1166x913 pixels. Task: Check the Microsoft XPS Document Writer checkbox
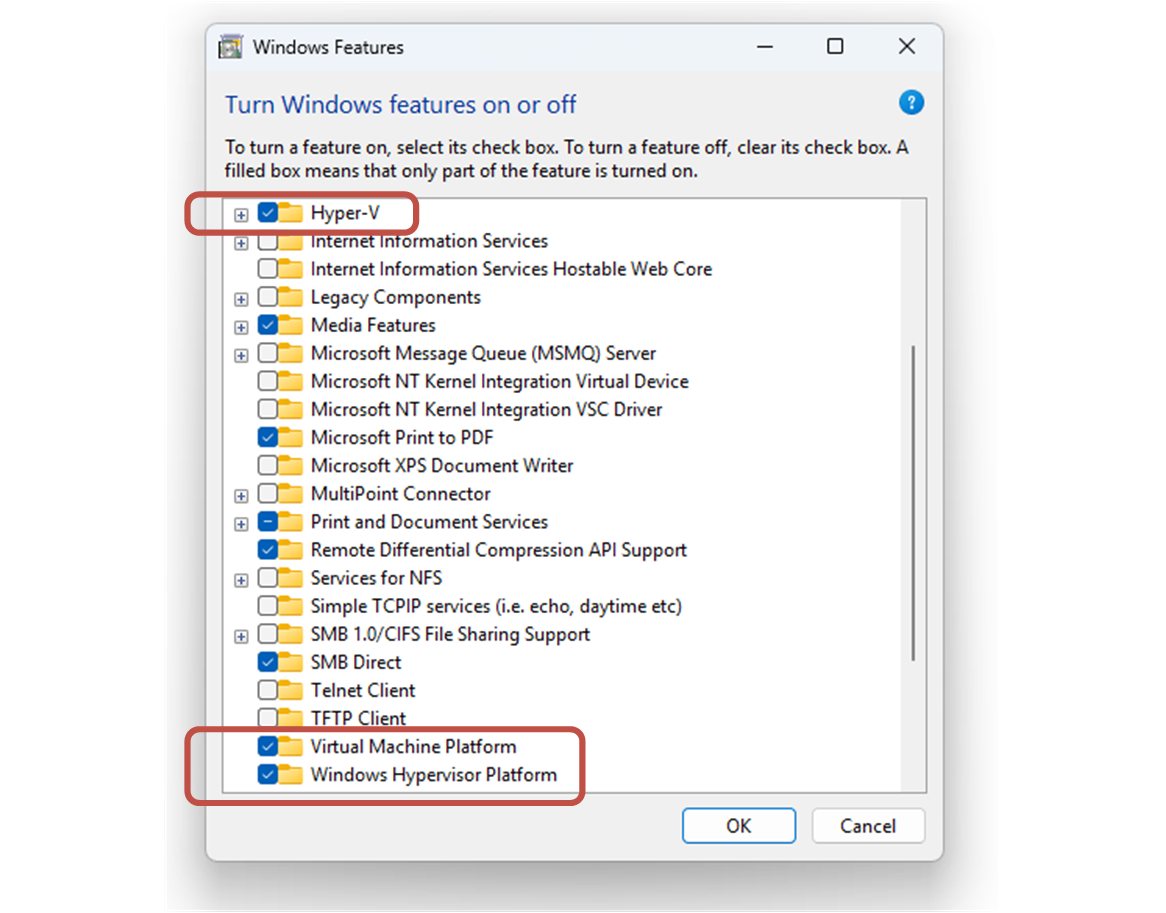[268, 465]
